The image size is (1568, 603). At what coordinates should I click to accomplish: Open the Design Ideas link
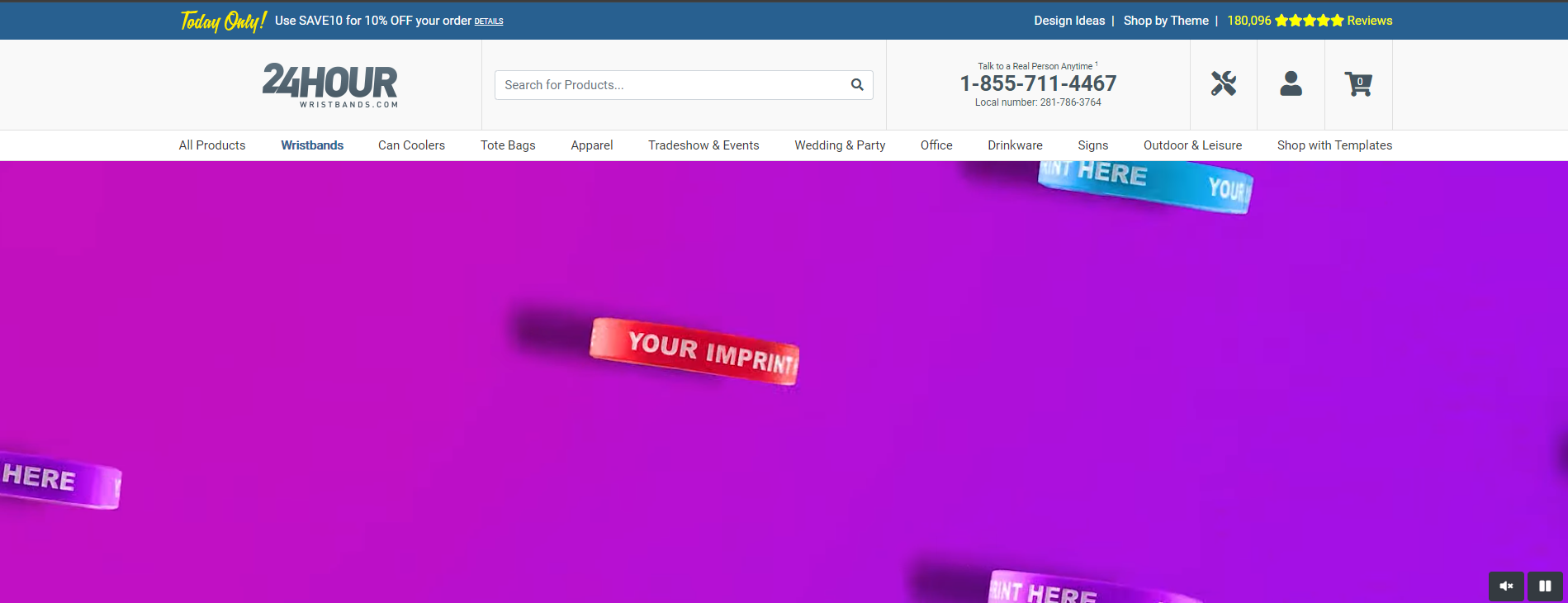[x=1069, y=21]
